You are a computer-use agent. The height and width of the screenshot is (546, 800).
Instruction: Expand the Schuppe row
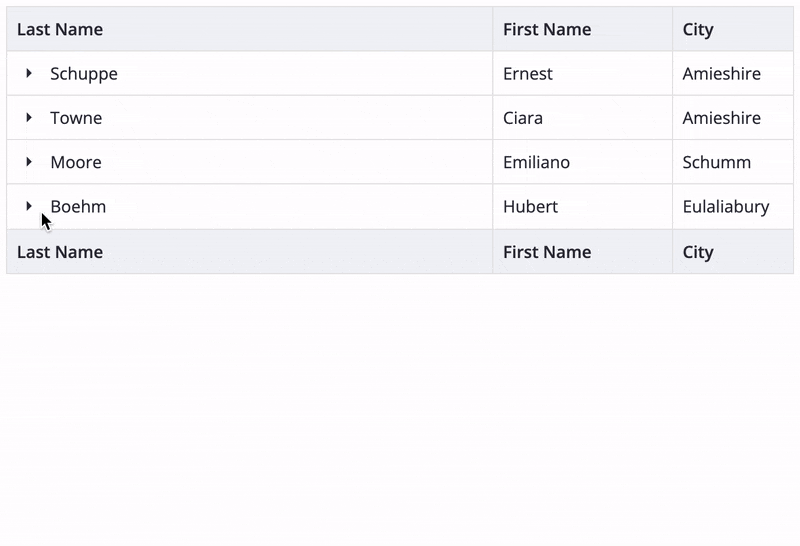29,73
